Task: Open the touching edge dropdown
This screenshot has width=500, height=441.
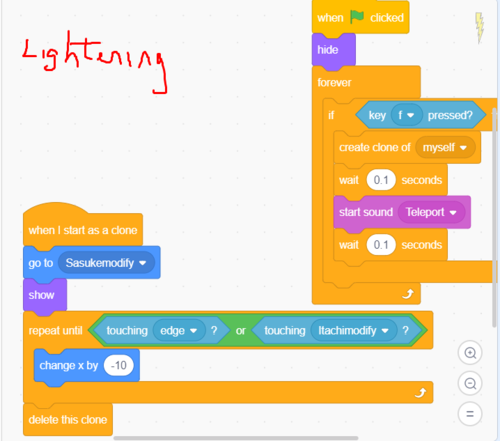Action: 179,331
